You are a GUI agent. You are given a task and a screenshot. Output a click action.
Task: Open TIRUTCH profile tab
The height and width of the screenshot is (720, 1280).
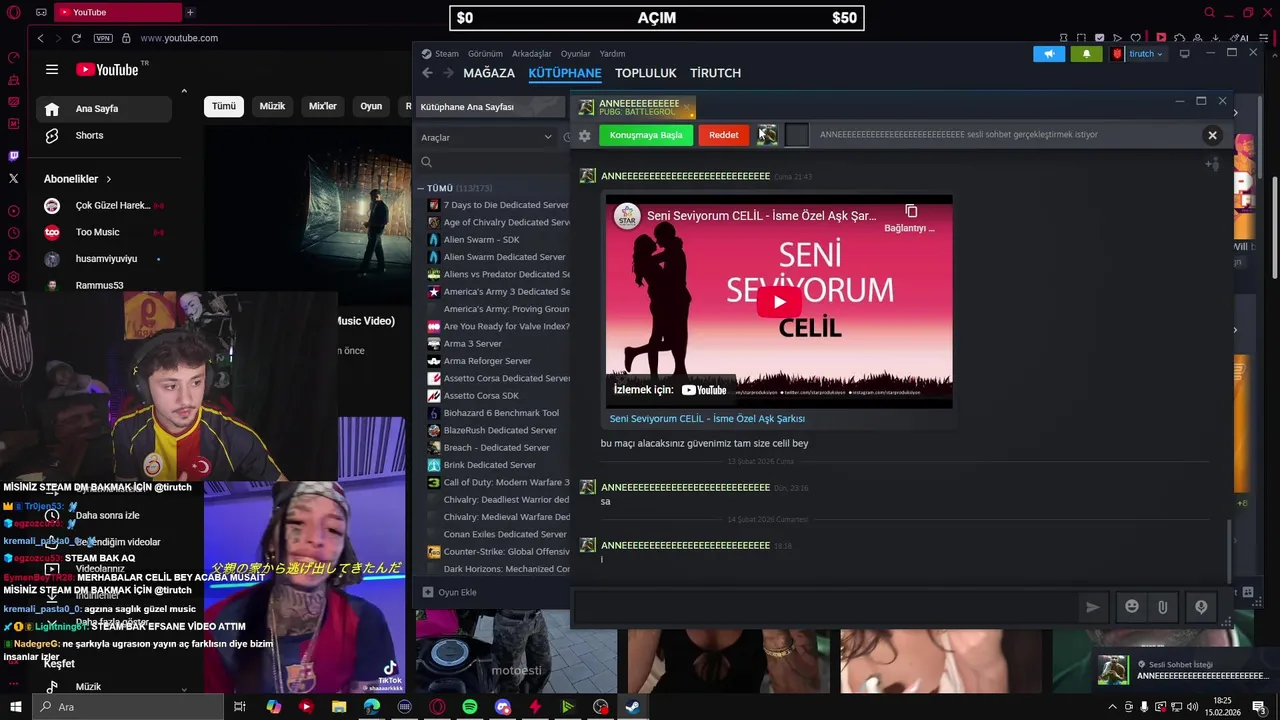(x=715, y=73)
